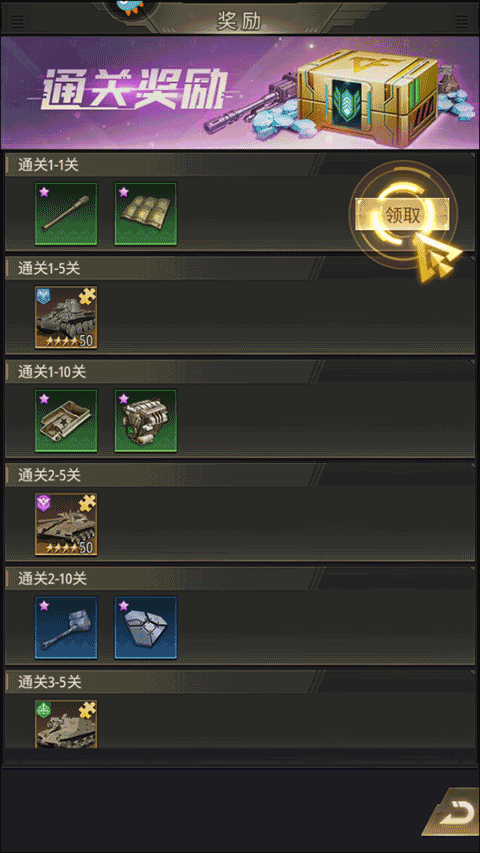Open the tank fragment reward under 通关3-5关
Screen dimensions: 480x853
(66, 724)
